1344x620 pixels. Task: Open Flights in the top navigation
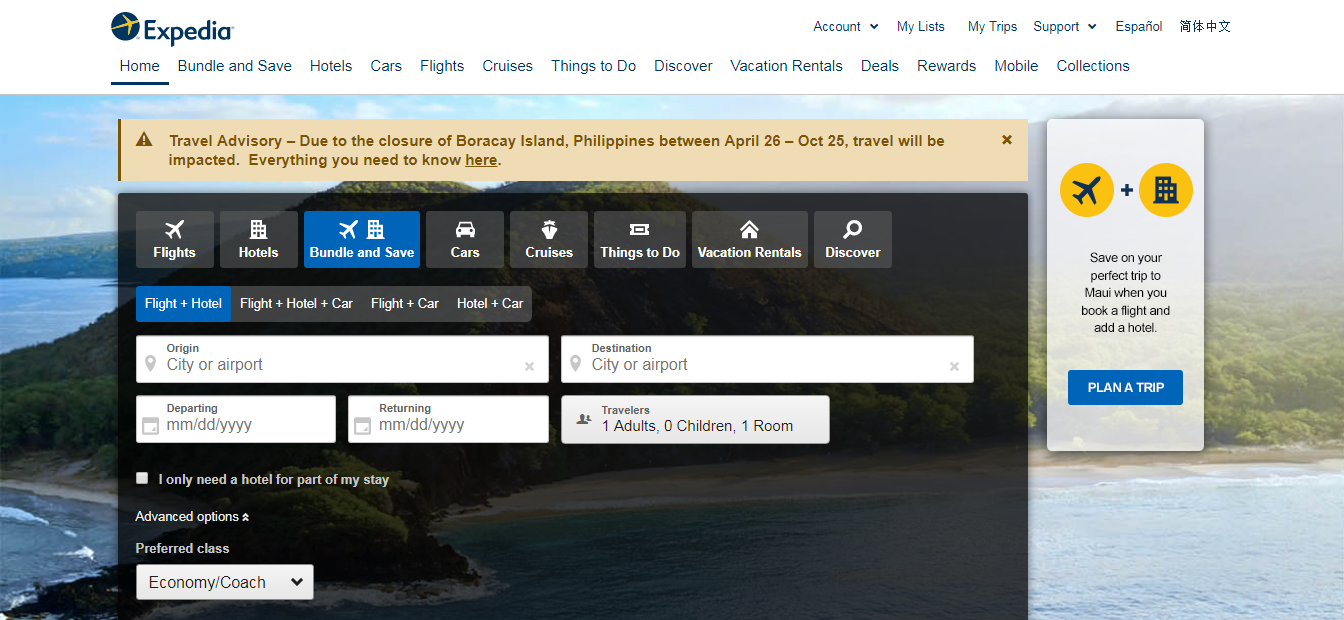click(x=442, y=66)
